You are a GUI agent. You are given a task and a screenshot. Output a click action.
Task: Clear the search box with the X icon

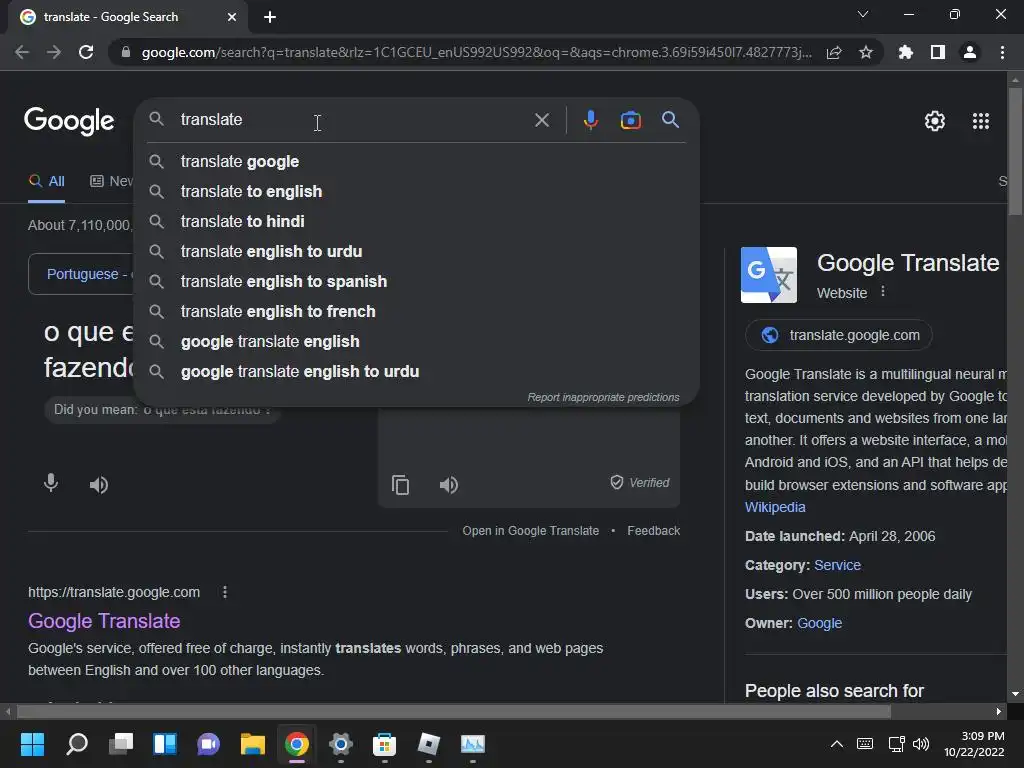tap(541, 120)
